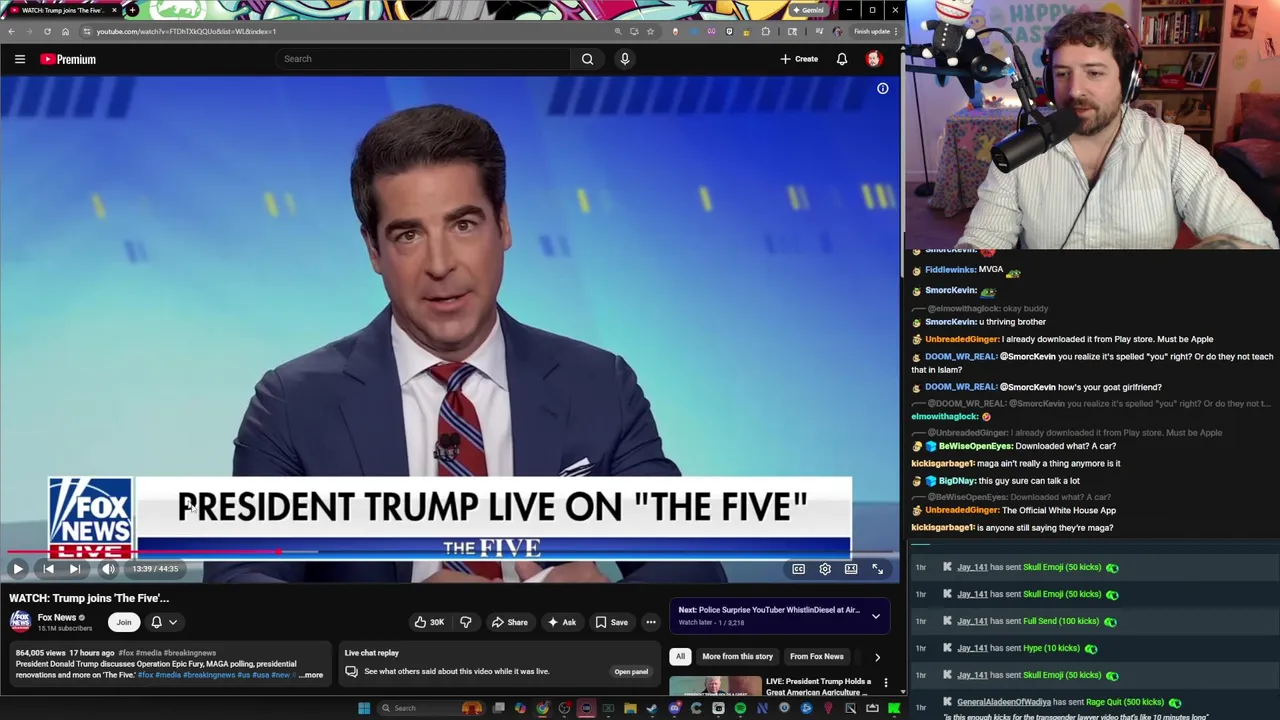Open the browser home page
Viewport: 1280px width, 720px height.
tap(65, 31)
